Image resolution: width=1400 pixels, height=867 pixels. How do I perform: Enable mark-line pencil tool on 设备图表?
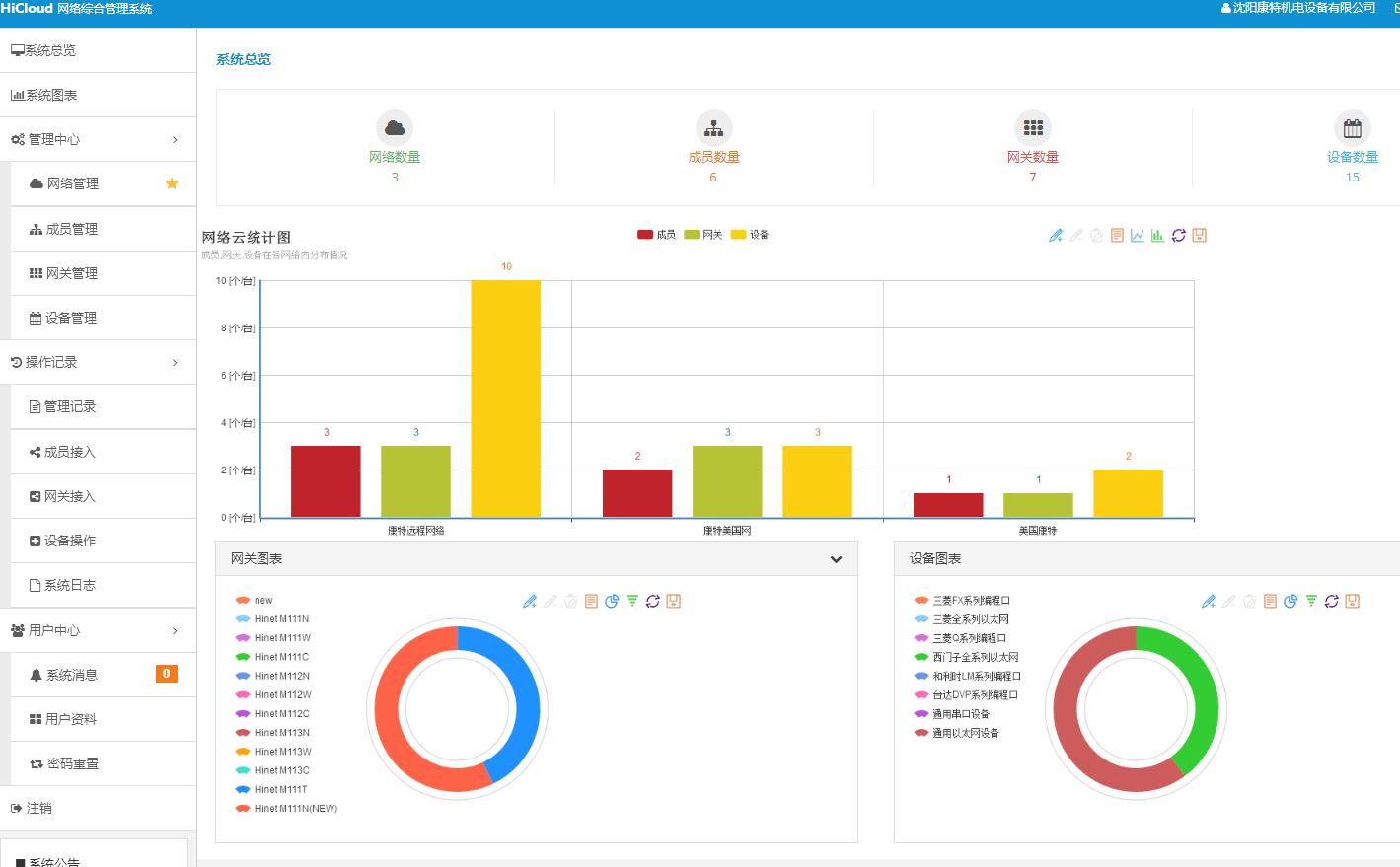tap(1209, 601)
